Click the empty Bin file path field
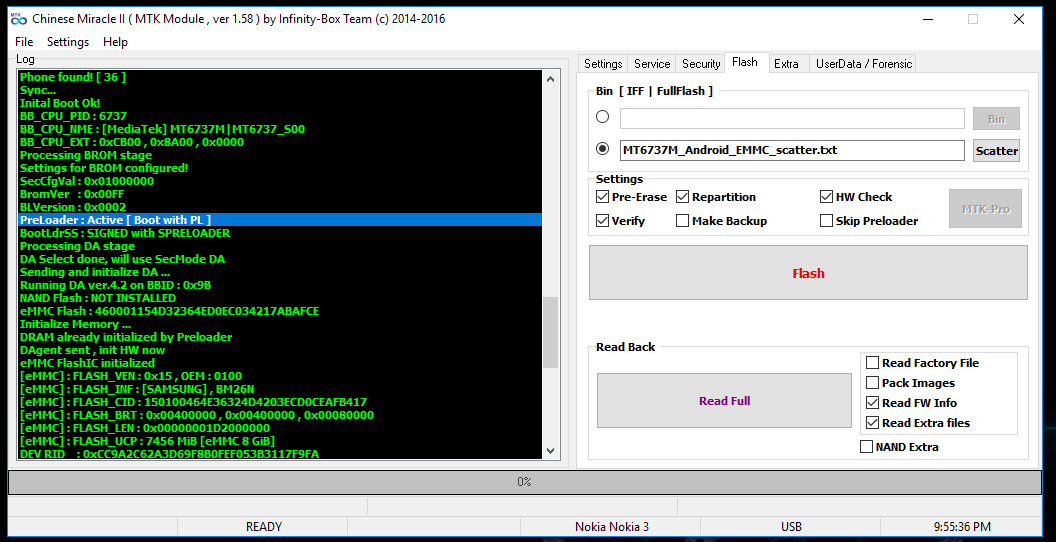1056x542 pixels. [x=792, y=118]
